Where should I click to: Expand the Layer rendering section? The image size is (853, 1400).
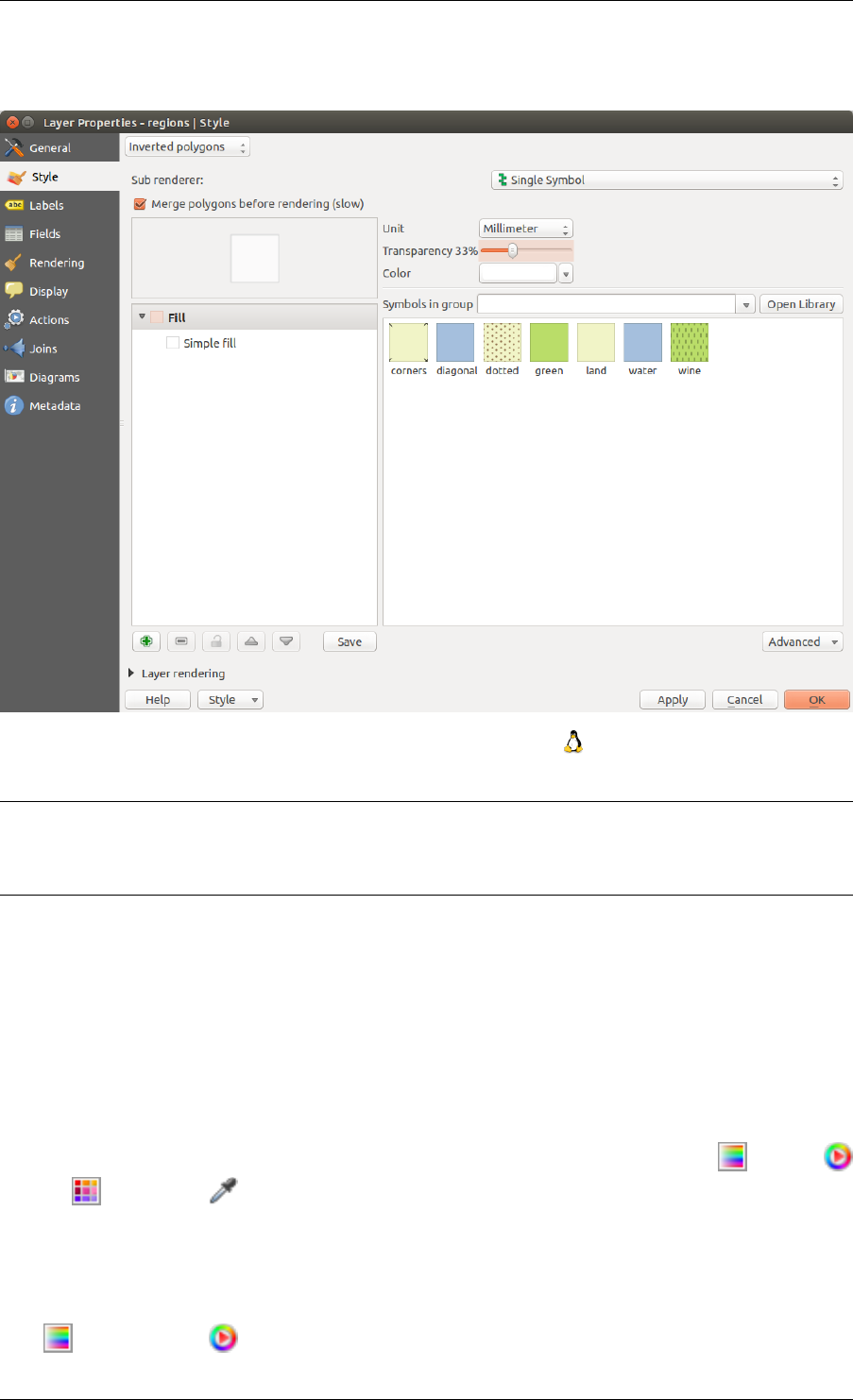[131, 674]
